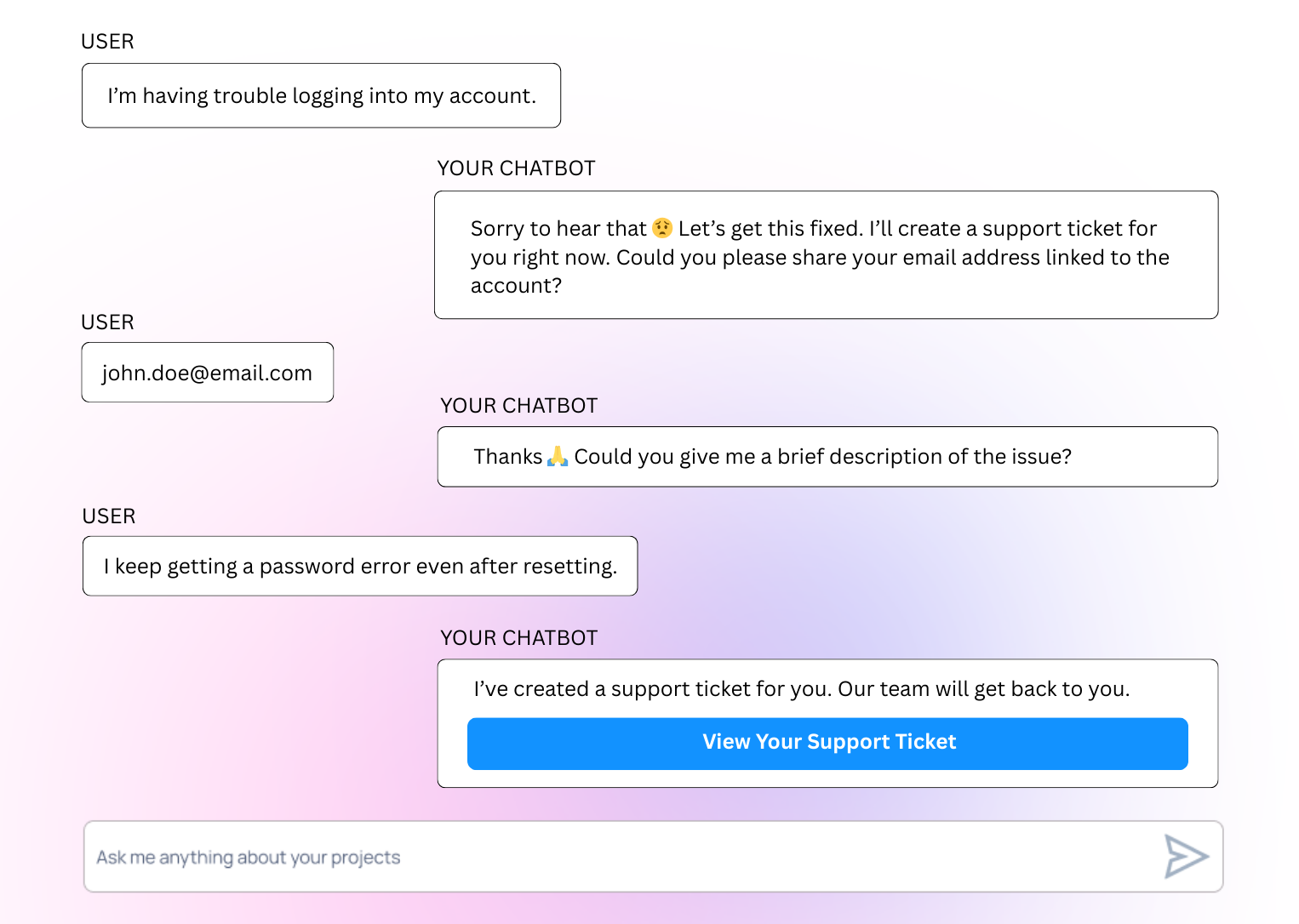
Task: Click the USER label above the password error message
Action: click(108, 516)
